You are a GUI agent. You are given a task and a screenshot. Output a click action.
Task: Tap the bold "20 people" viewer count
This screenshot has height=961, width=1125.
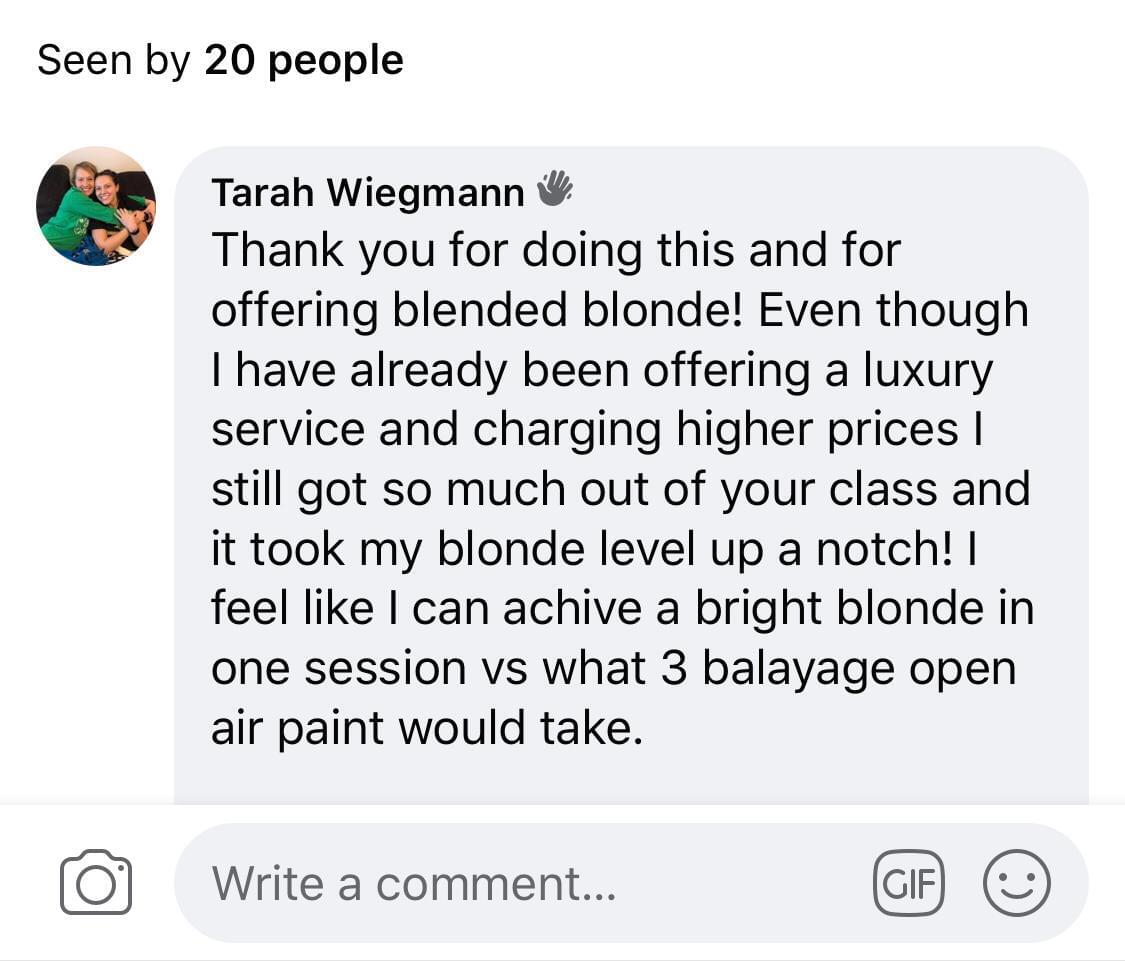[x=304, y=61]
